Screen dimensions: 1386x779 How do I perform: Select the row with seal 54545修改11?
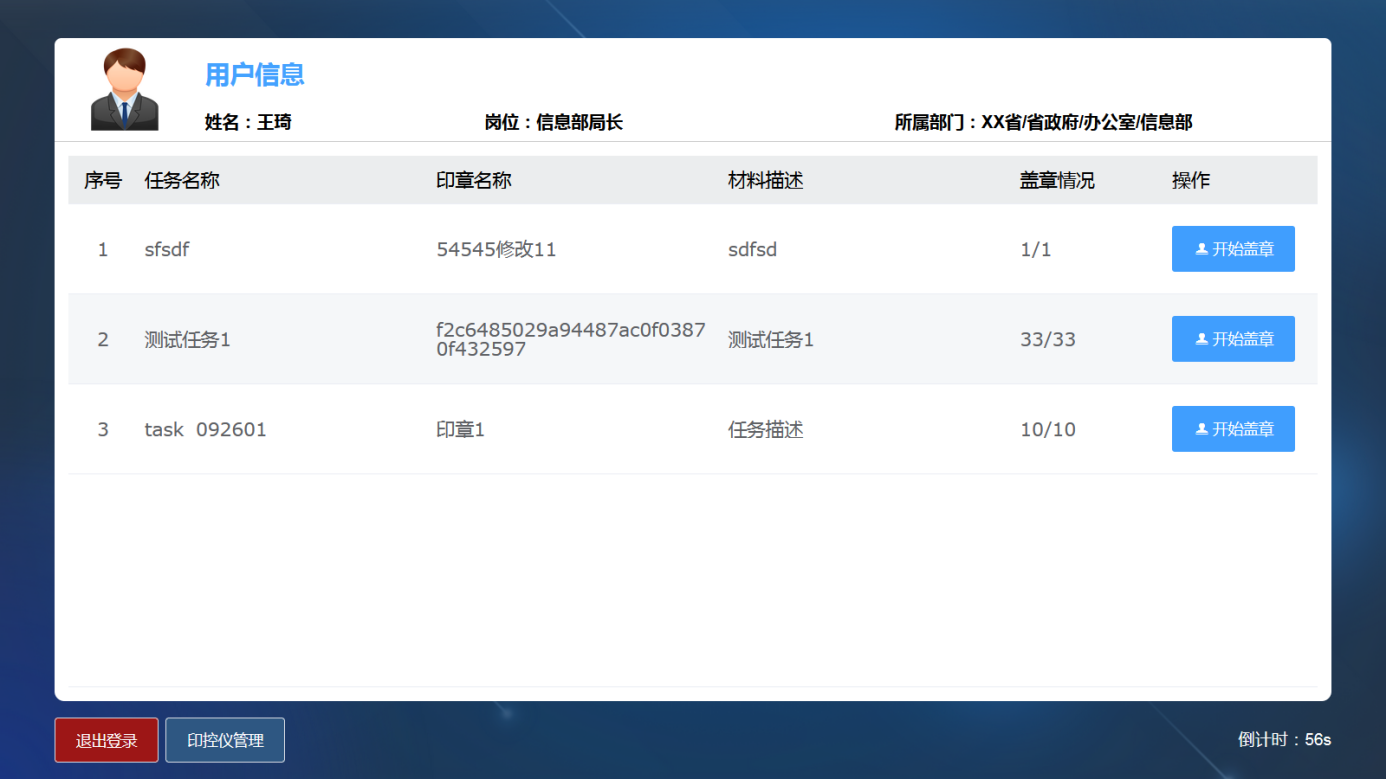(x=693, y=249)
